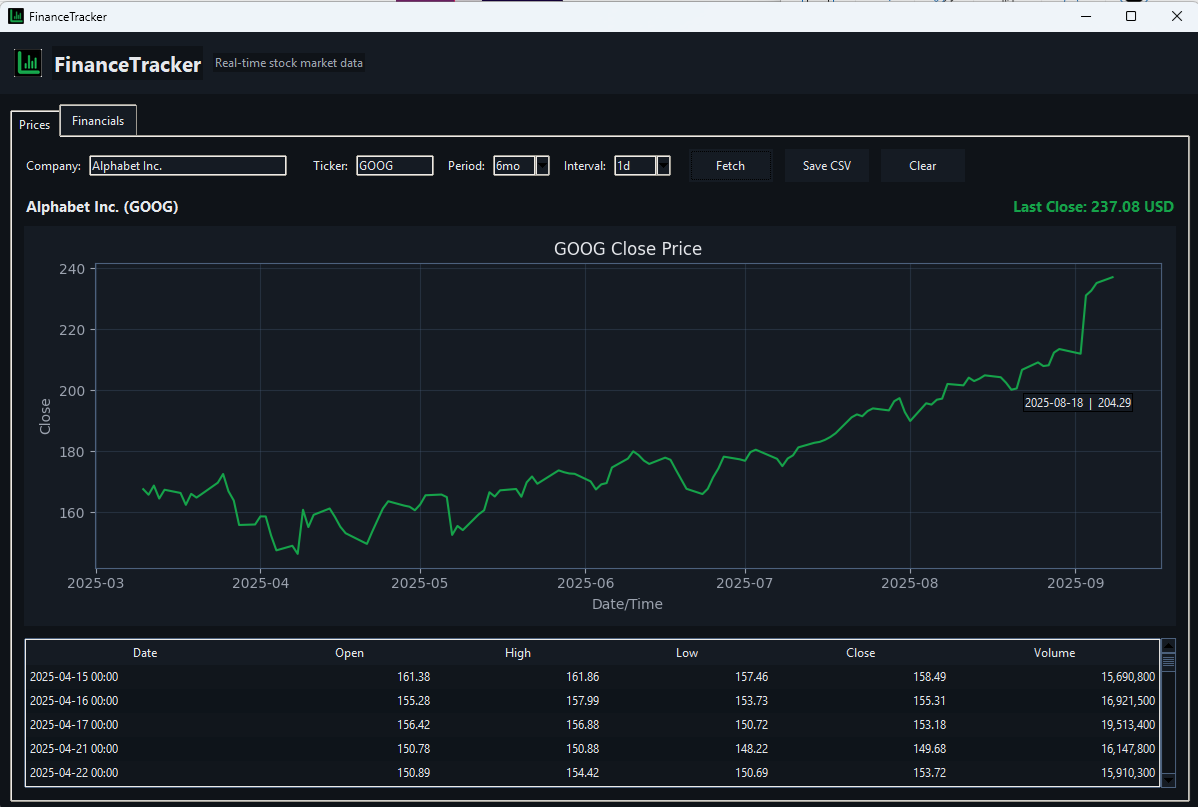Click the table scrollbar down arrow
The width and height of the screenshot is (1198, 807).
point(1167,780)
